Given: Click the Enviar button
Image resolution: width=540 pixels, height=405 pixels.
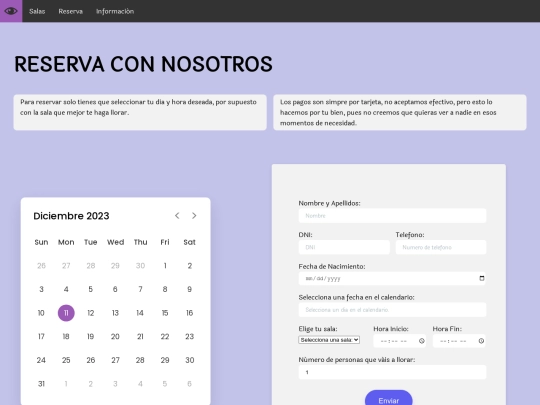Looking at the screenshot, I should click(388, 399).
